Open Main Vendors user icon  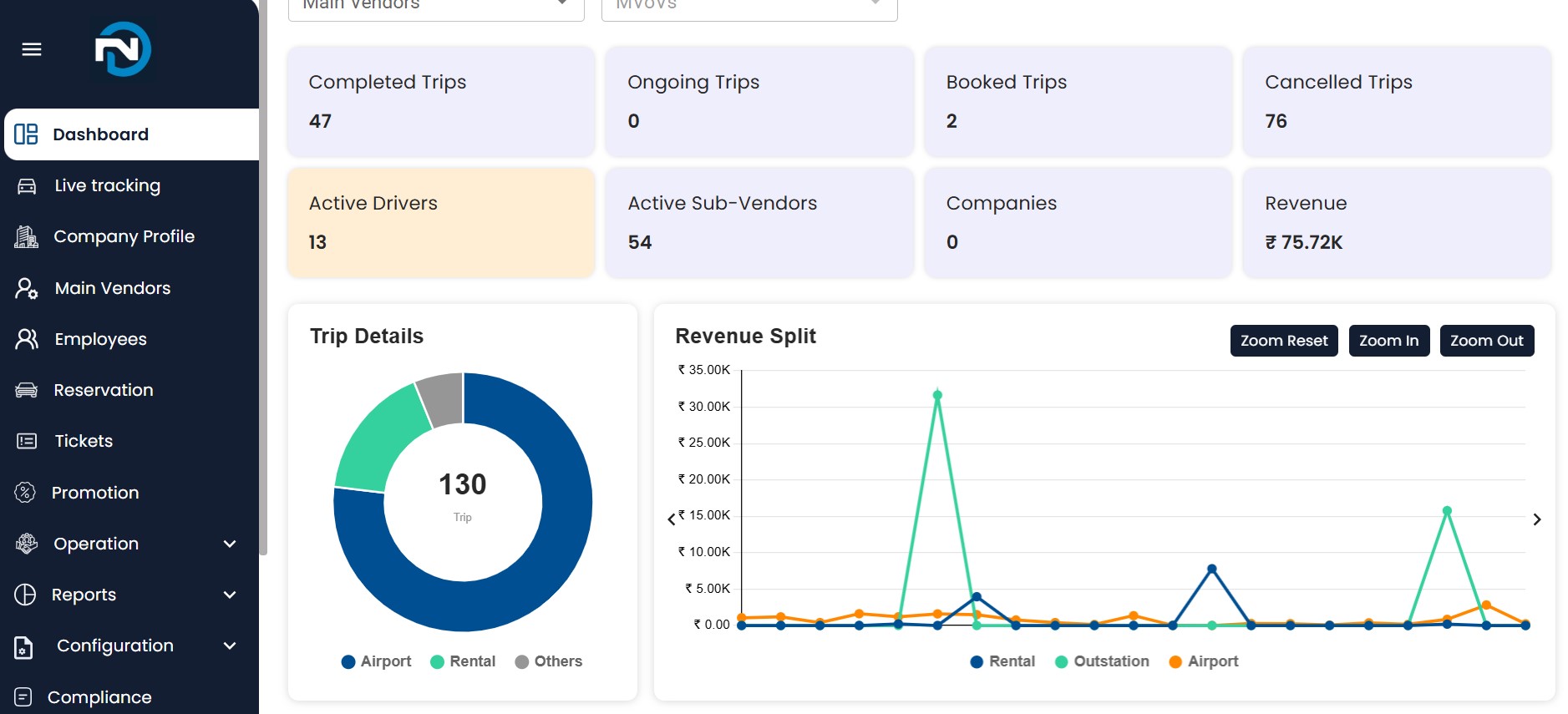pos(27,288)
